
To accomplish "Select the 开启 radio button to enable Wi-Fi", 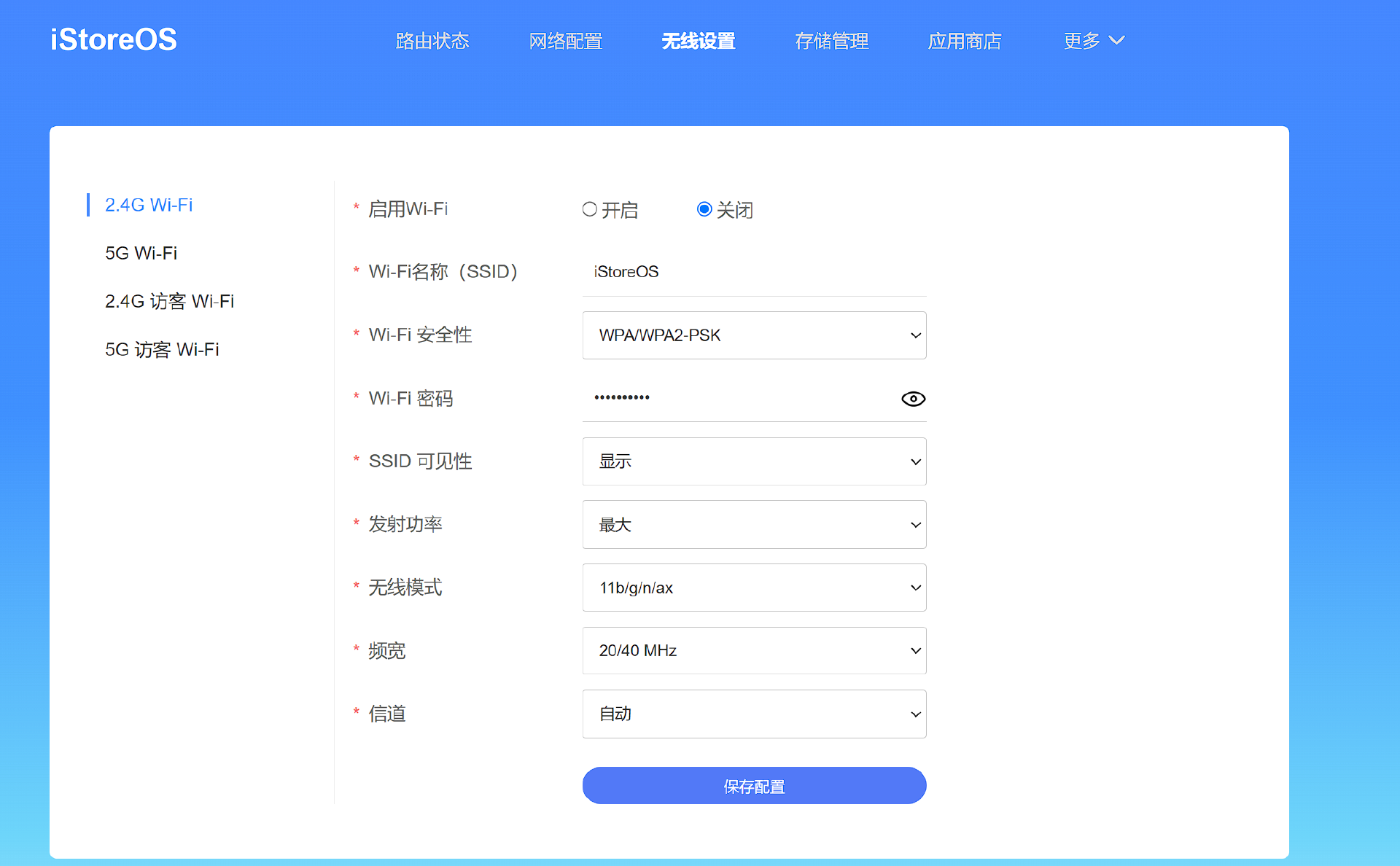I will point(588,209).
